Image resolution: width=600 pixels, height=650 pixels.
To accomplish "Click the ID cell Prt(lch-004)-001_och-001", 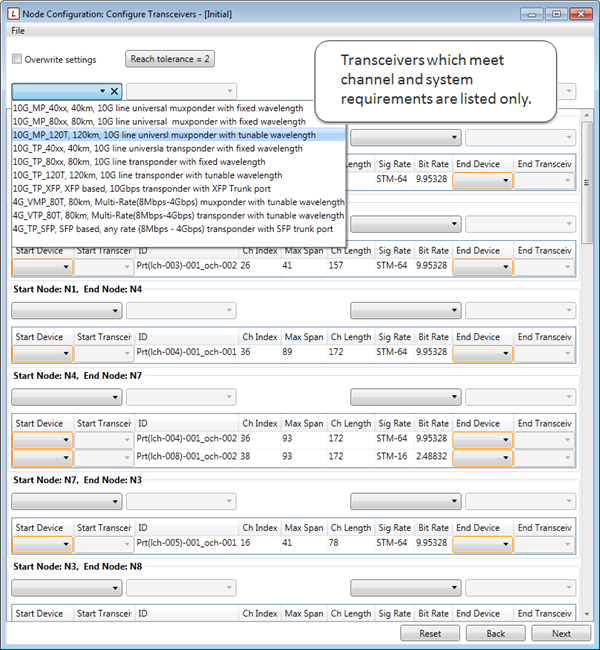I will (x=187, y=352).
